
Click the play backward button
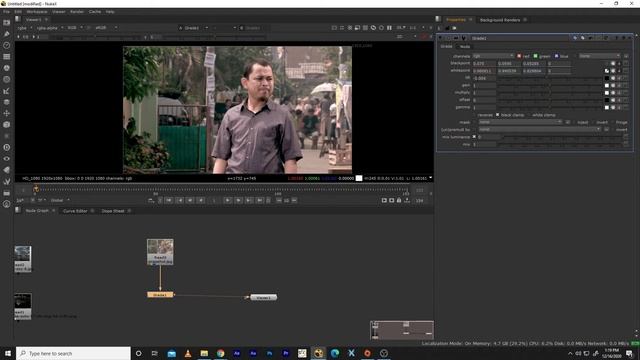pos(201,200)
